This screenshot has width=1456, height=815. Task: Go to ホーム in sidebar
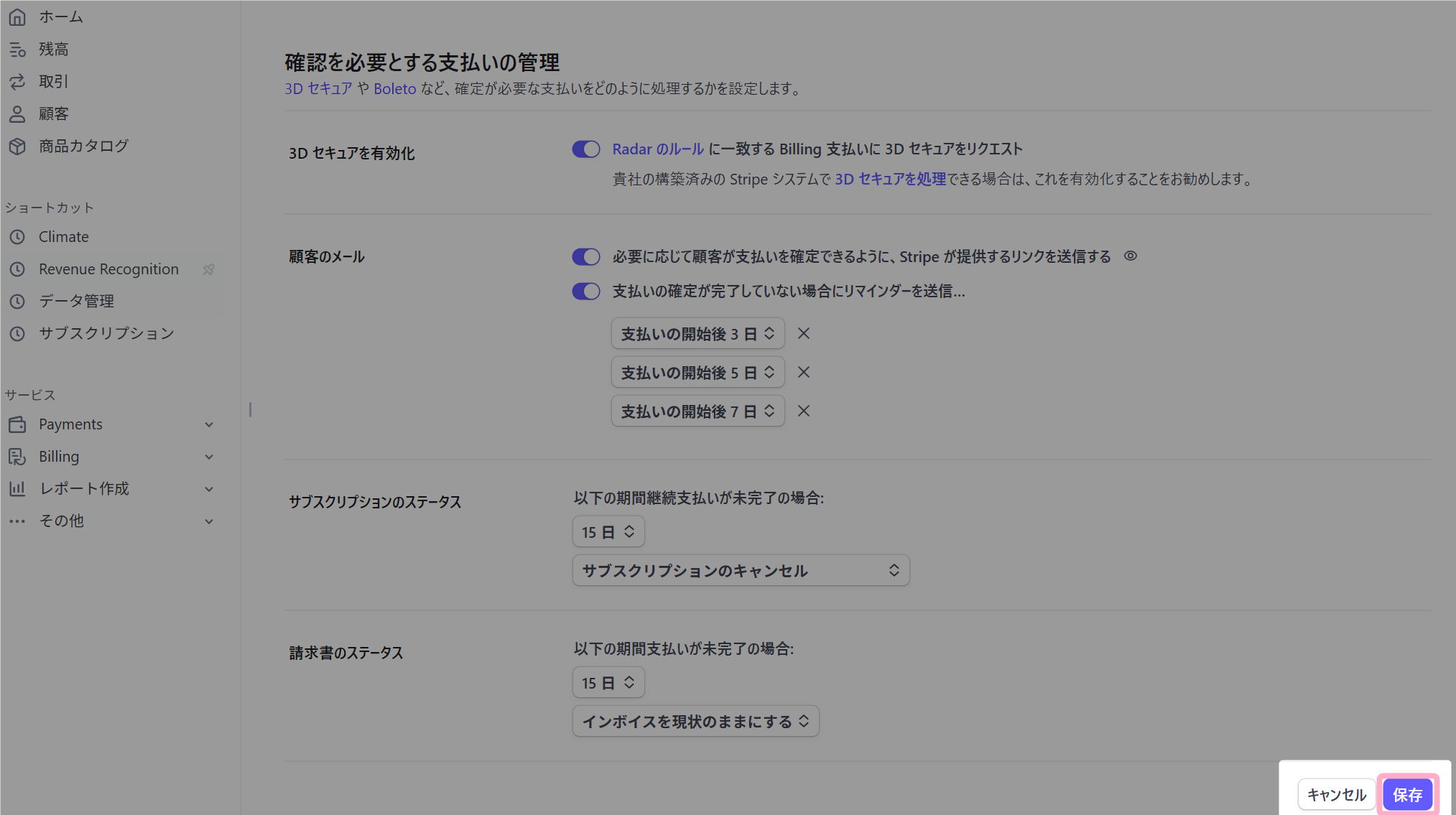click(x=61, y=17)
